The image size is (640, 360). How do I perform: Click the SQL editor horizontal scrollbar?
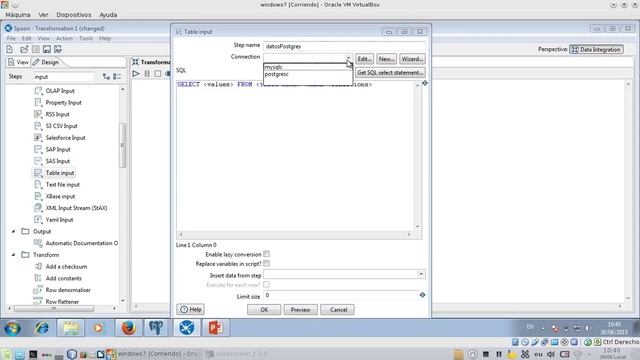click(x=295, y=235)
